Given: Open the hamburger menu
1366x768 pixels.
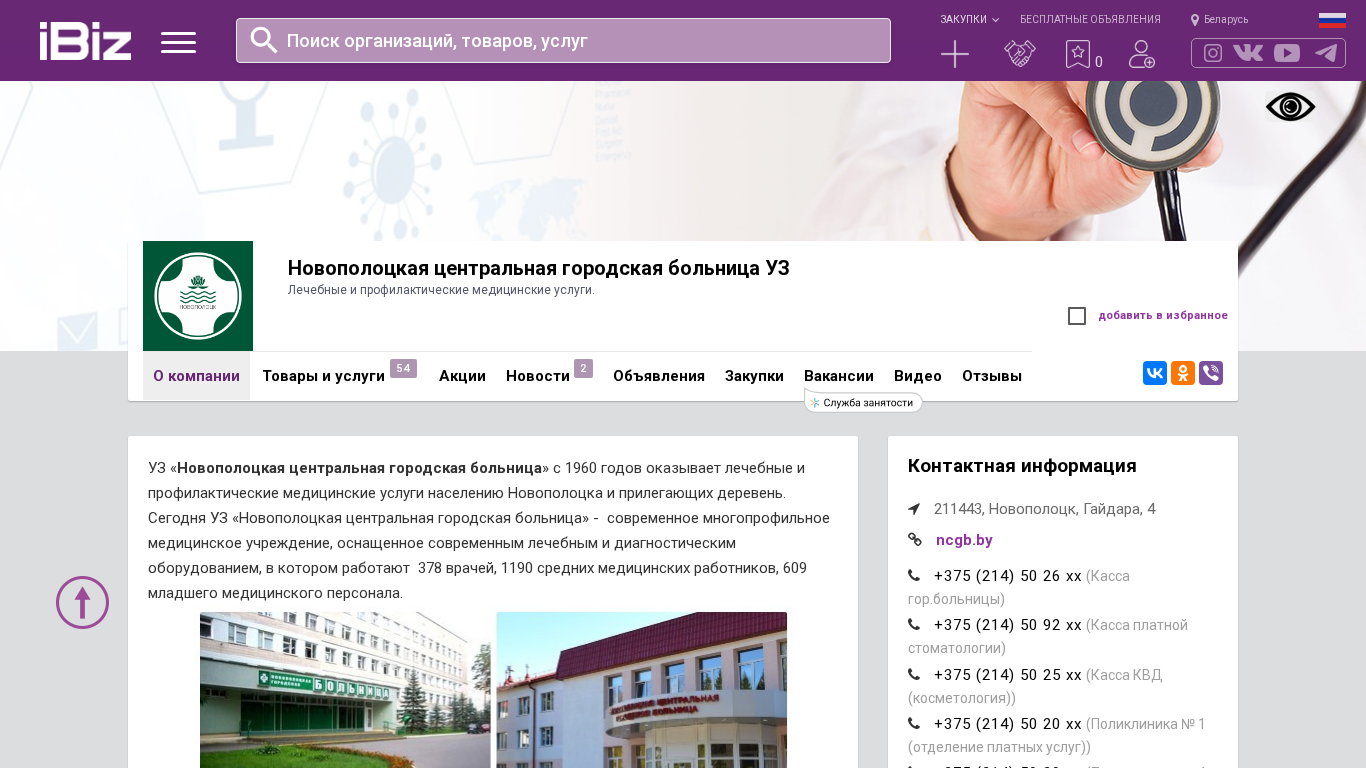Looking at the screenshot, I should [x=178, y=42].
